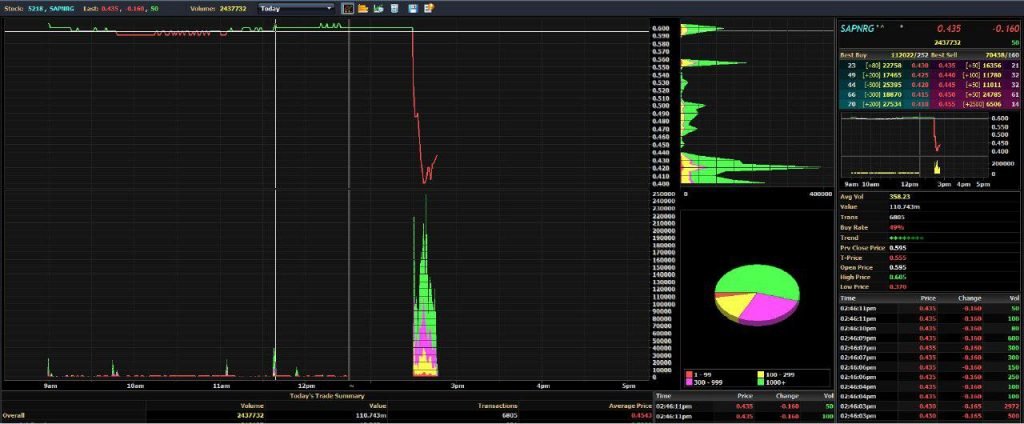
Task: Click the blue document icon in the toolbar
Action: pos(395,8)
